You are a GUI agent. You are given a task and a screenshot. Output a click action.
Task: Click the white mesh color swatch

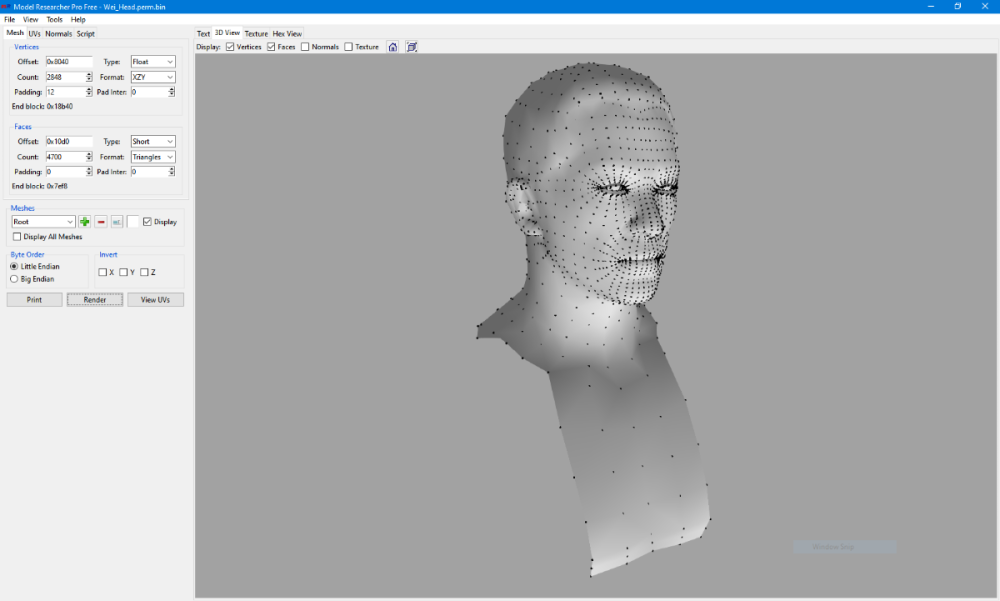coord(133,222)
